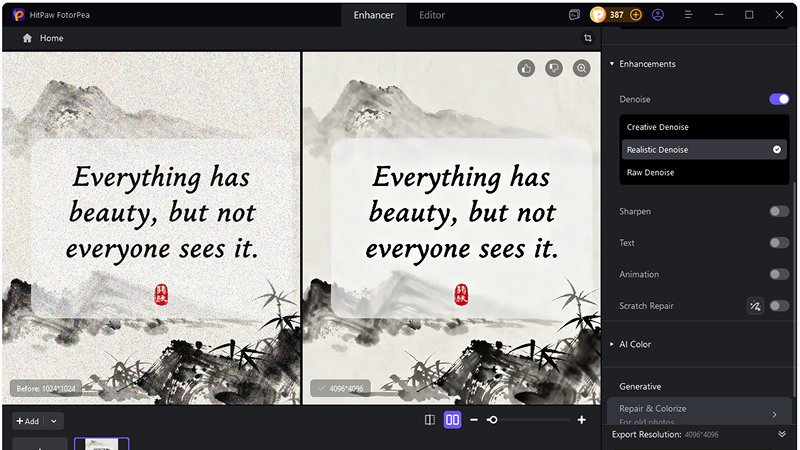800x450 pixels.
Task: Click the crop icon near Home bar
Action: 588,38
